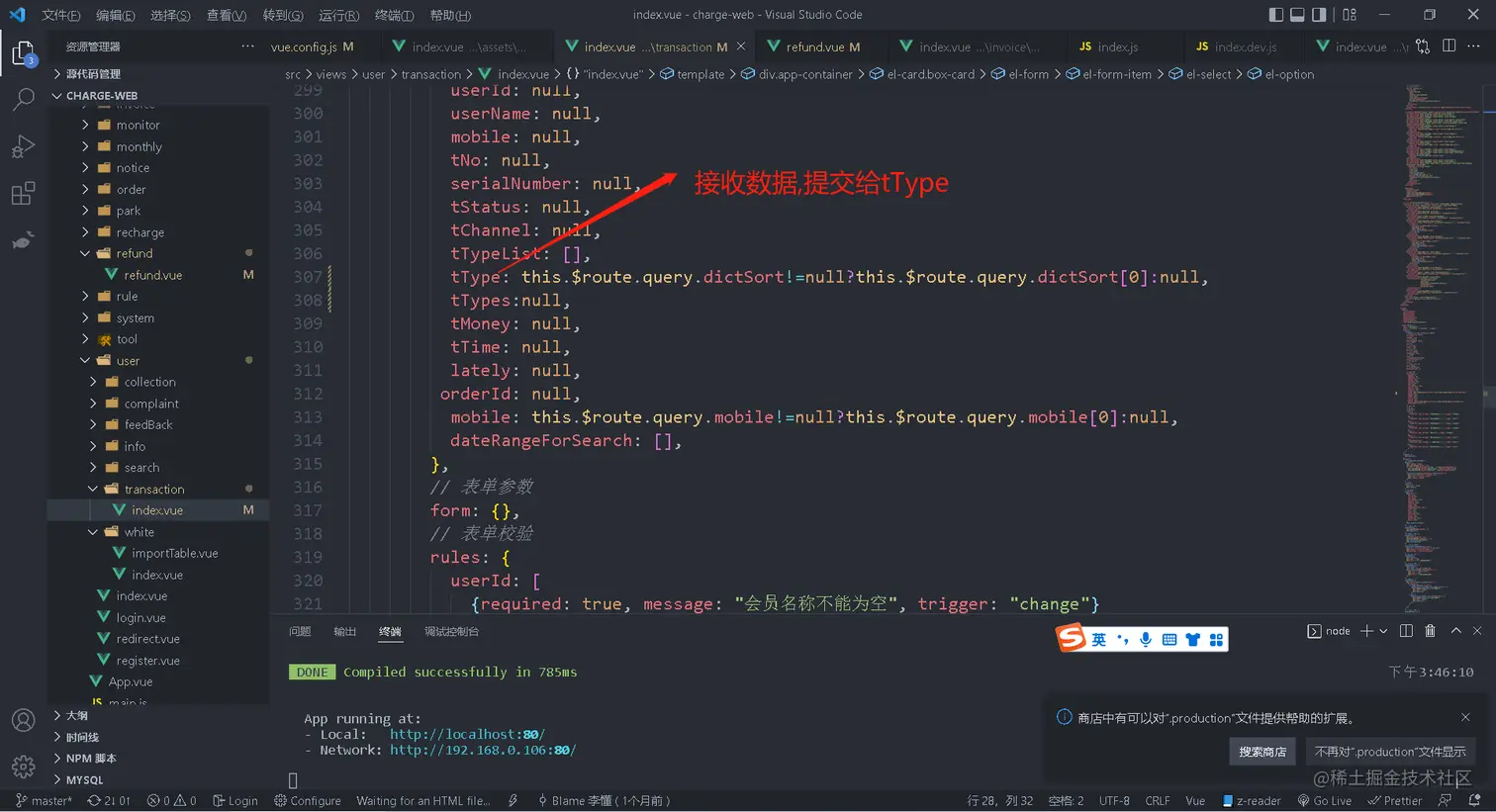Screen dimensions: 1496x812
Task: Click the 搜索商店 button in the notification
Action: [1262, 752]
